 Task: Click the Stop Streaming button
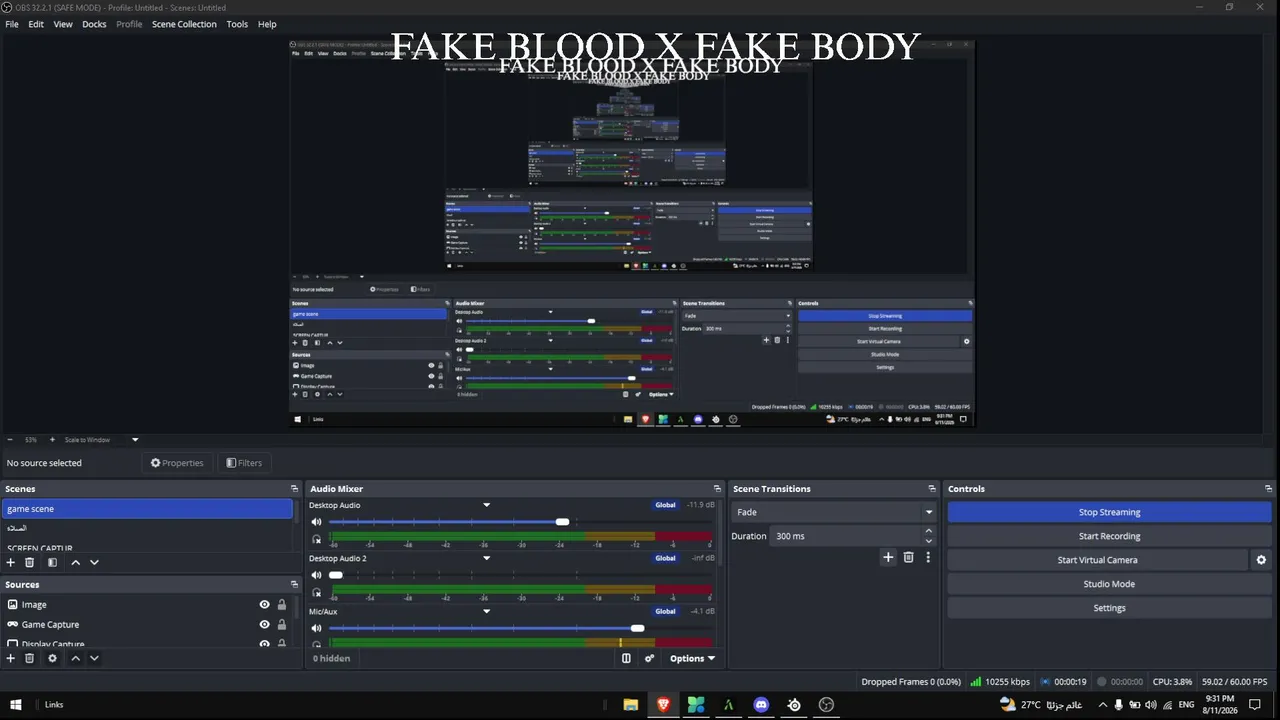(1109, 512)
